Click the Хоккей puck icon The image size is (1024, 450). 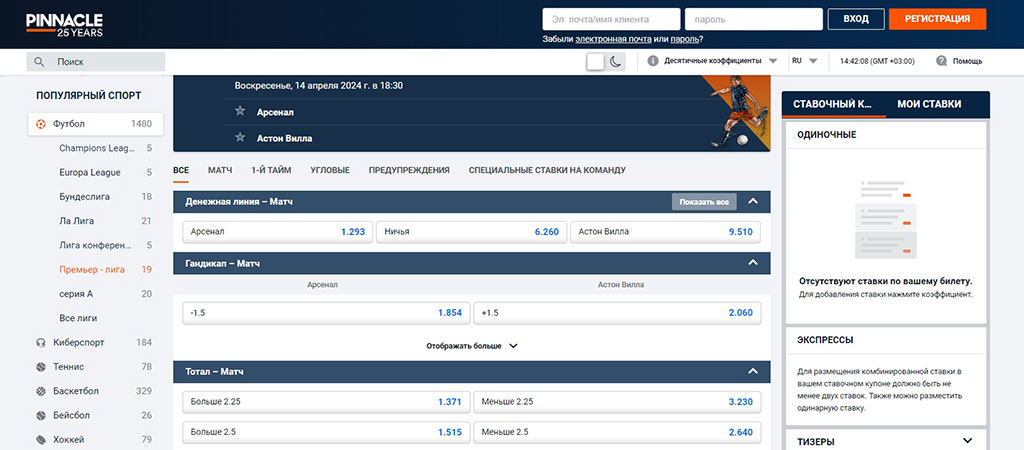pos(41,440)
